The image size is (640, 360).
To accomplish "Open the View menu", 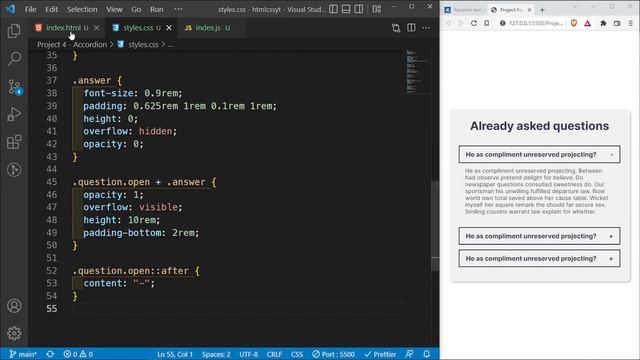I will [x=114, y=9].
